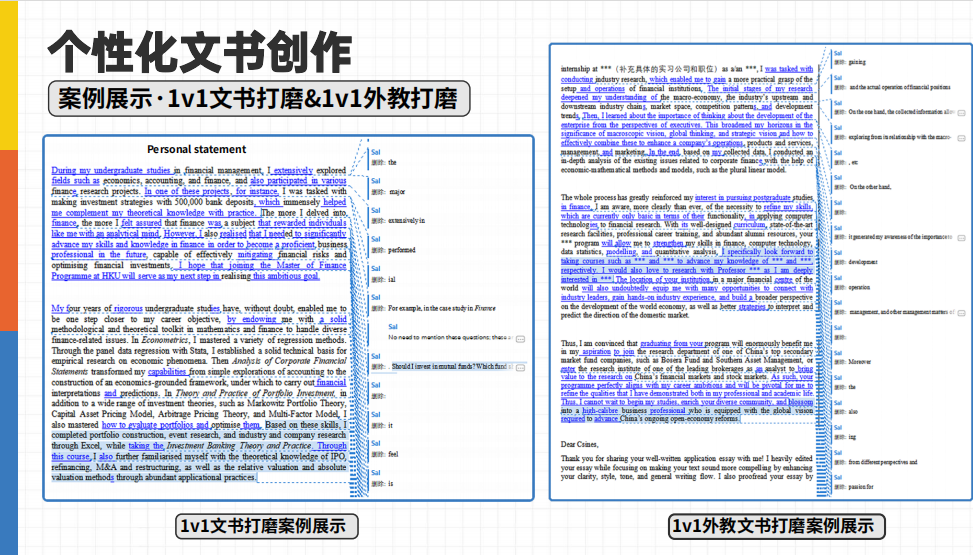Expand the 'it generated my awareness' comment ellipsis icon
This screenshot has height=555, width=973.
pos(961,238)
